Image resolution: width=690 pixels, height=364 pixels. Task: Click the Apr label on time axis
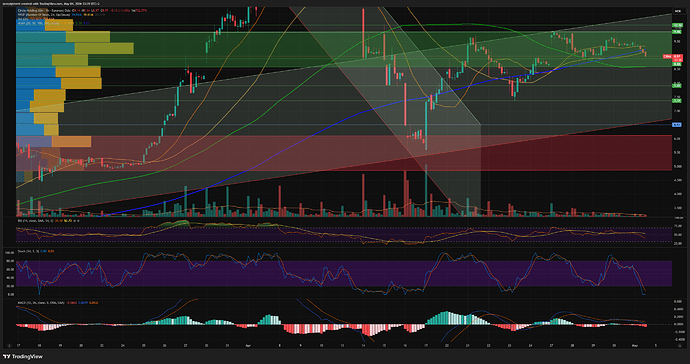pyautogui.click(x=247, y=346)
